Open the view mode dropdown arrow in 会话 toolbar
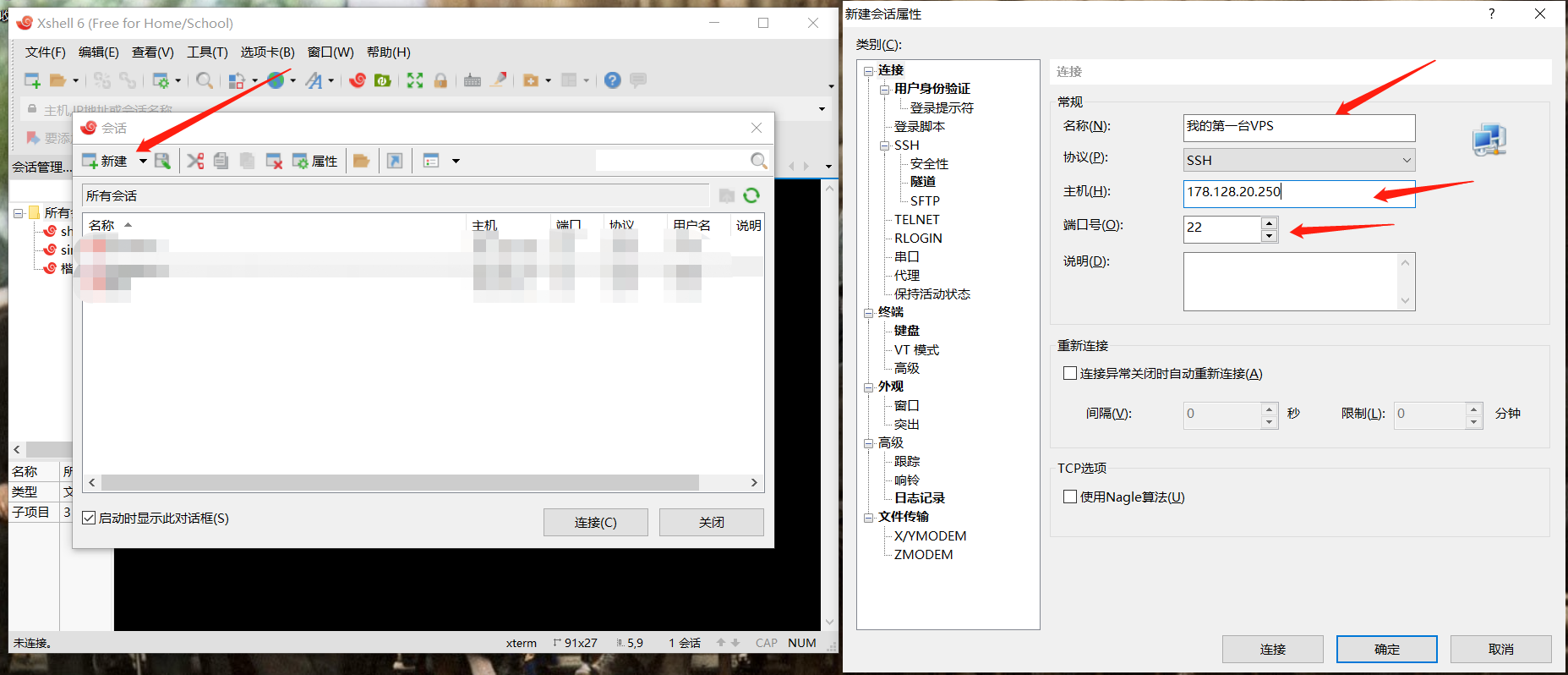1568x675 pixels. pos(456,161)
